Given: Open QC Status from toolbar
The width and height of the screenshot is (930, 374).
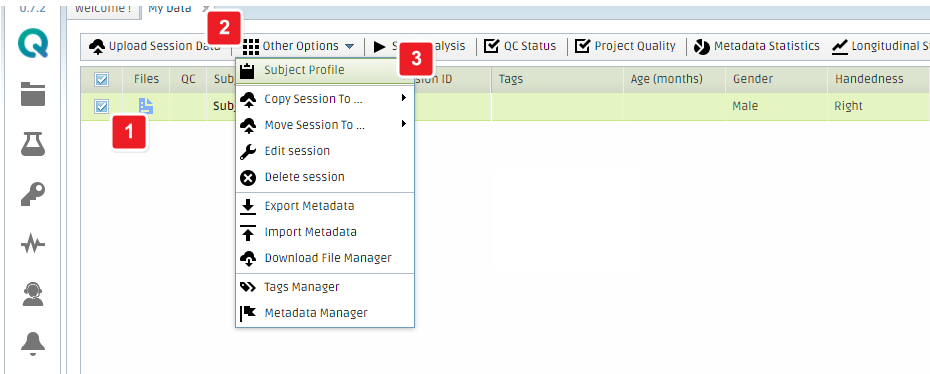Looking at the screenshot, I should pos(520,46).
